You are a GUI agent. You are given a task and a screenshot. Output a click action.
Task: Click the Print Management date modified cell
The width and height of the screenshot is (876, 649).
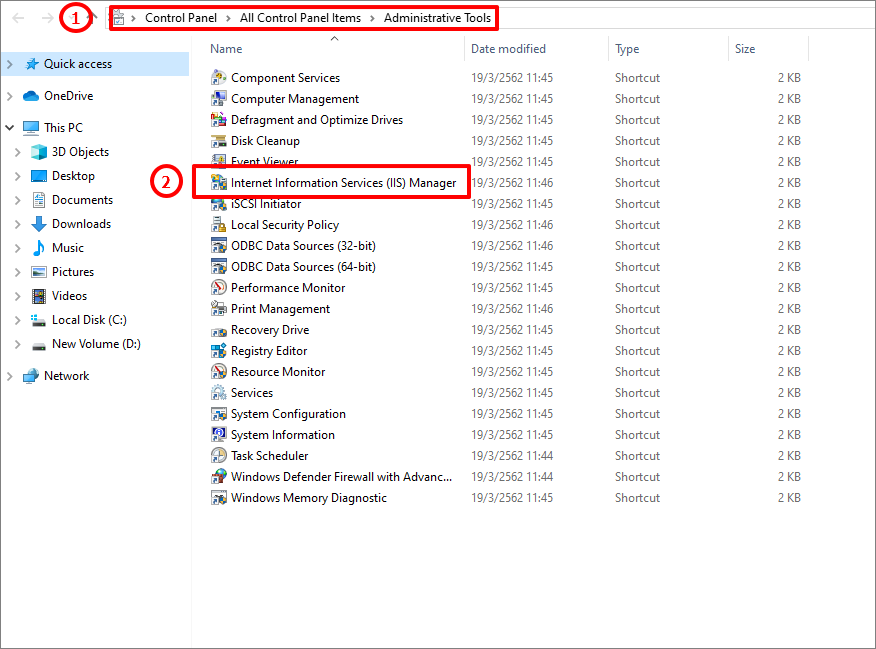pyautogui.click(x=512, y=309)
